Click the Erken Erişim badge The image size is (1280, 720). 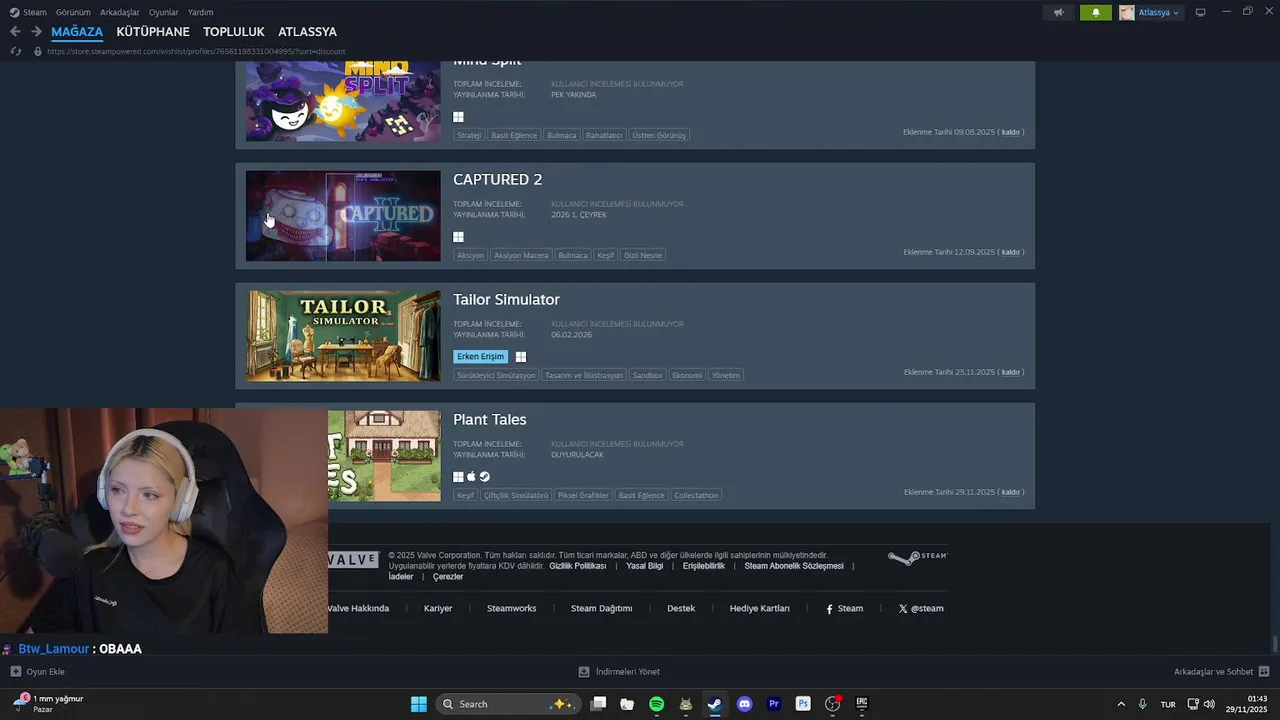tap(481, 357)
